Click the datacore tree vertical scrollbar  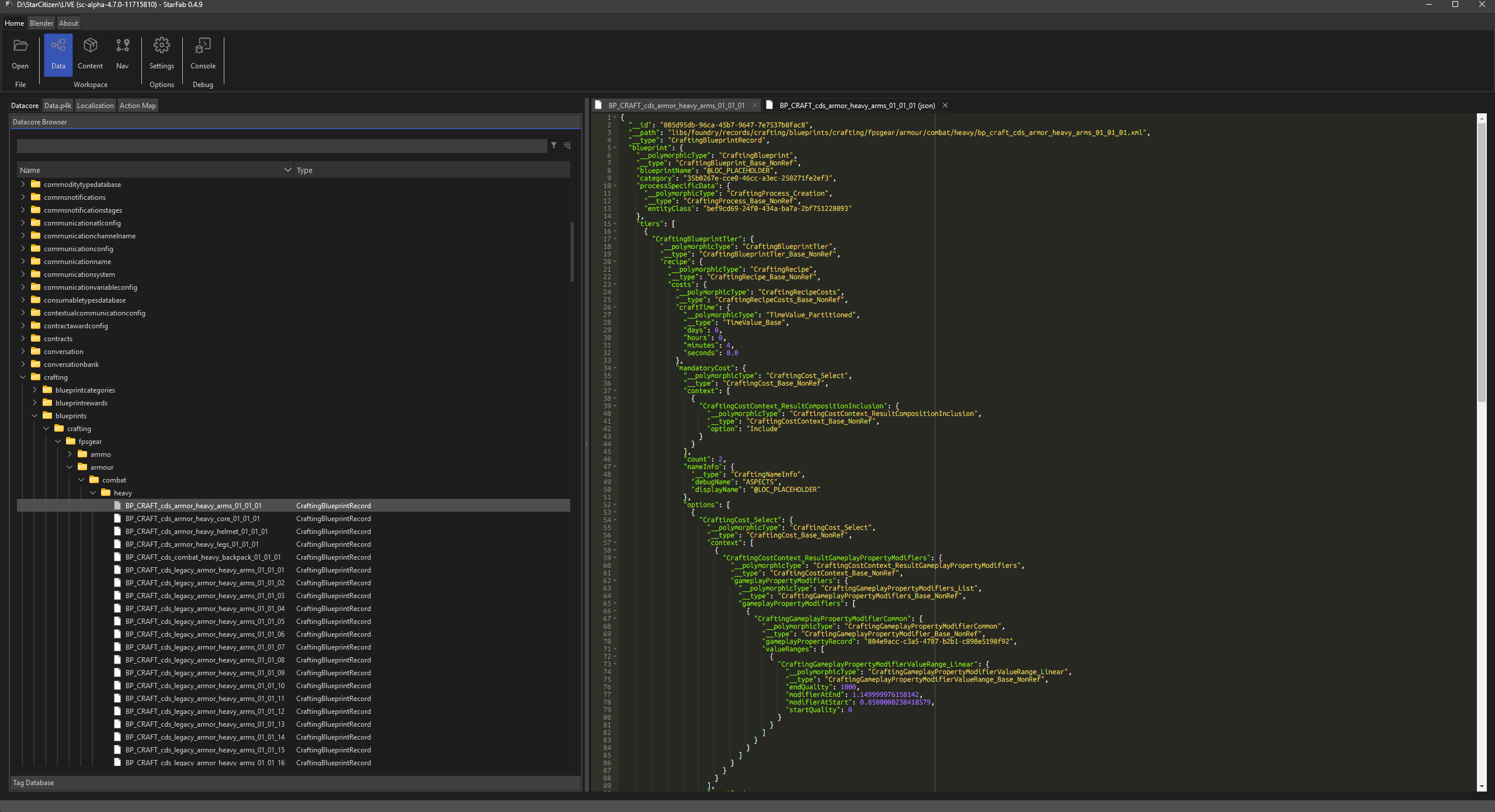click(572, 251)
